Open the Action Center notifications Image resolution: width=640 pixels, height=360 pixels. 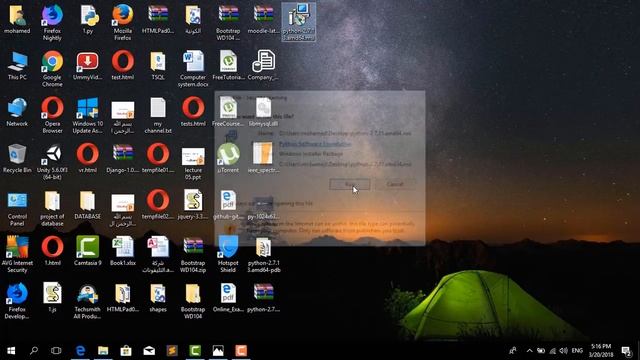coord(626,351)
